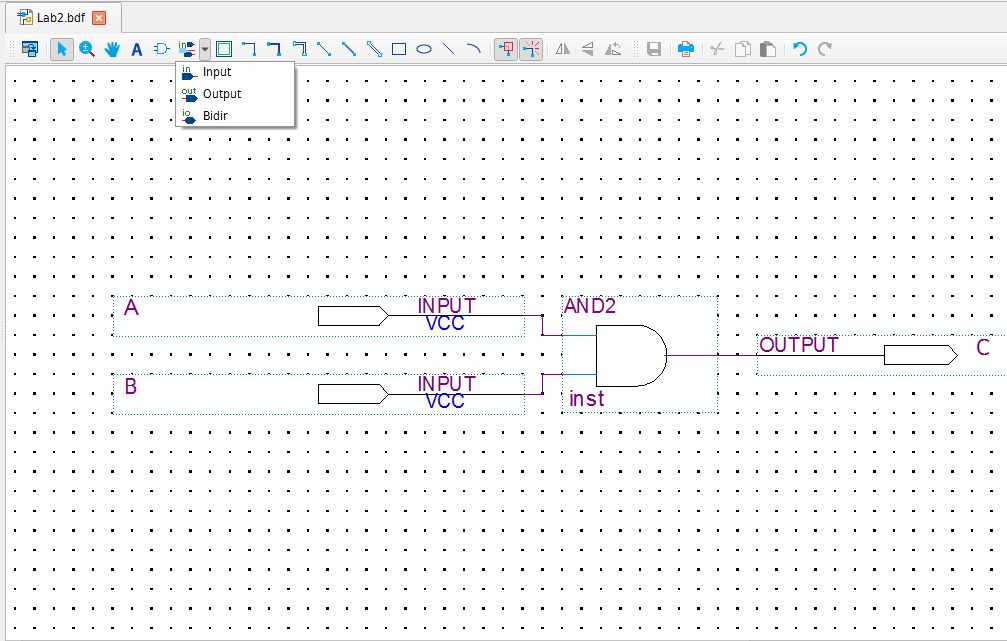The height and width of the screenshot is (641, 1007).
Task: Click the Undo arrow
Action: (800, 49)
